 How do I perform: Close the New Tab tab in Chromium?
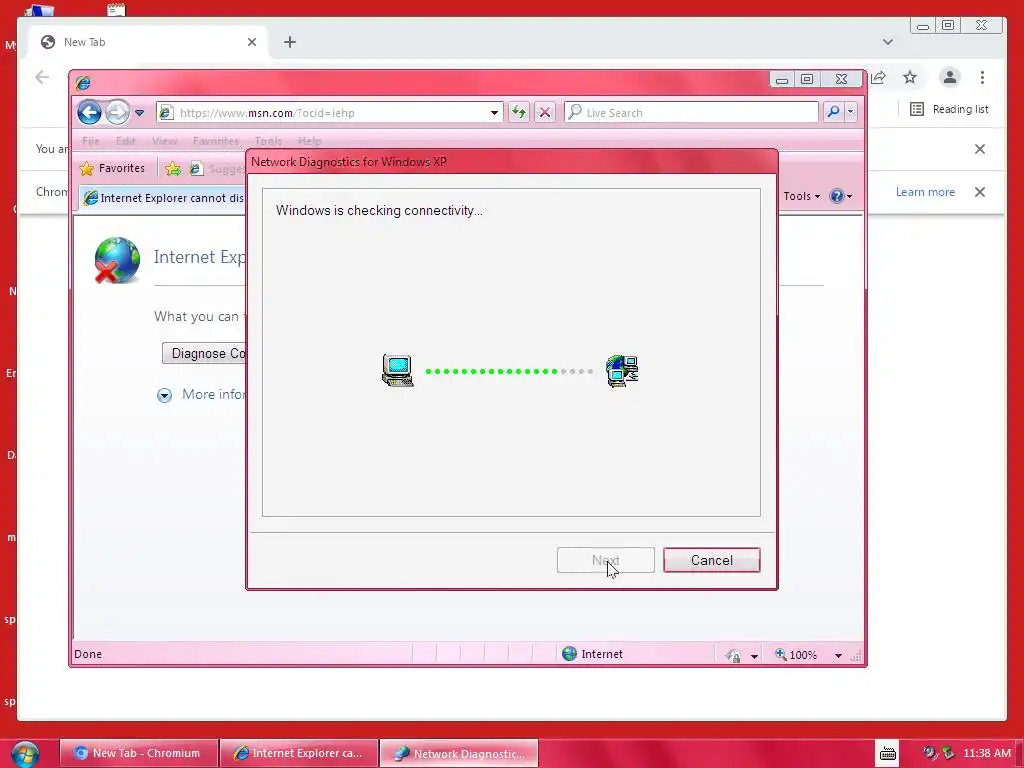(x=252, y=42)
